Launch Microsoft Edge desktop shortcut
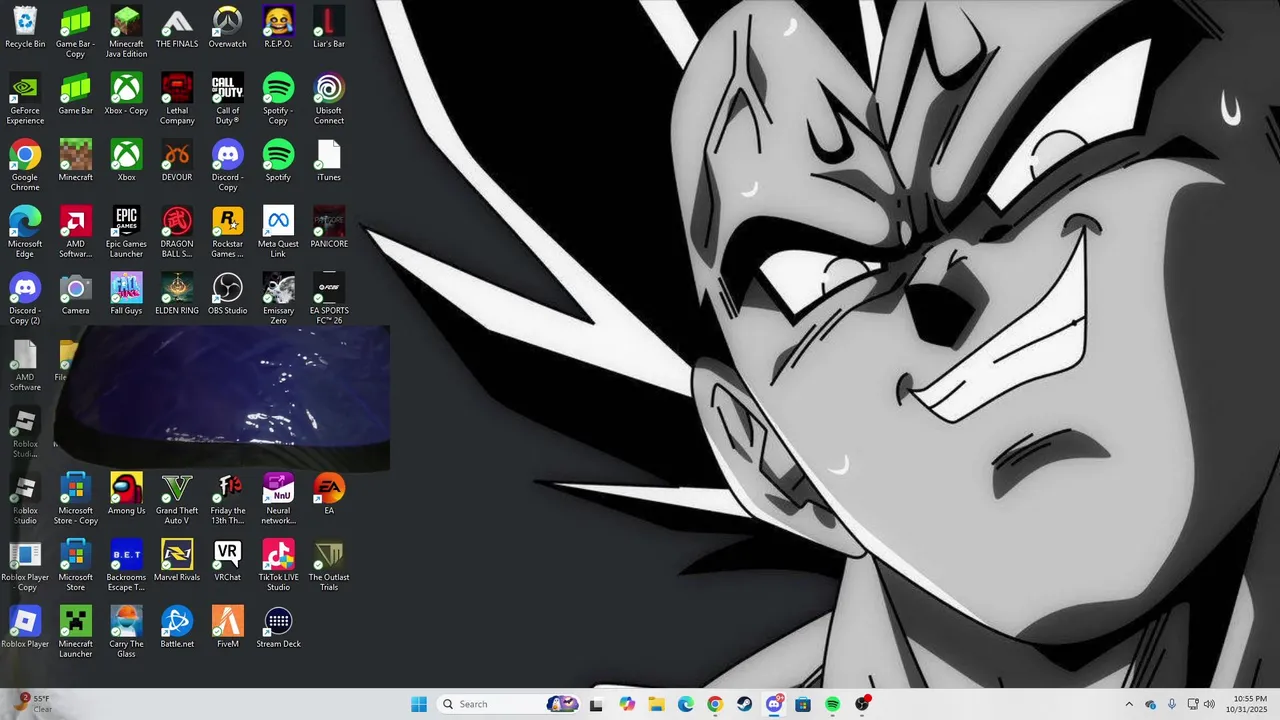 [25, 232]
